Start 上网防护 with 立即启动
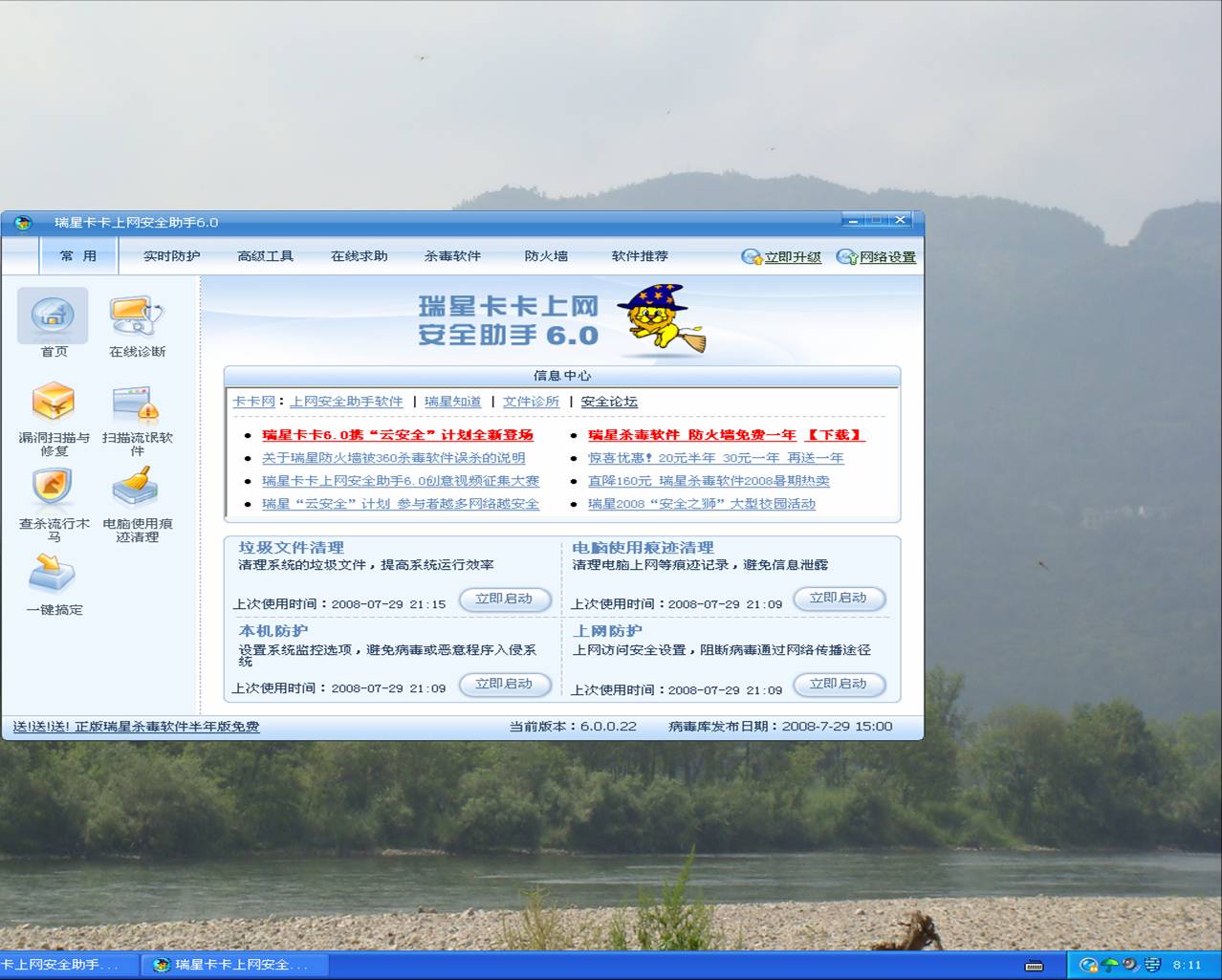1222x980 pixels. (839, 685)
